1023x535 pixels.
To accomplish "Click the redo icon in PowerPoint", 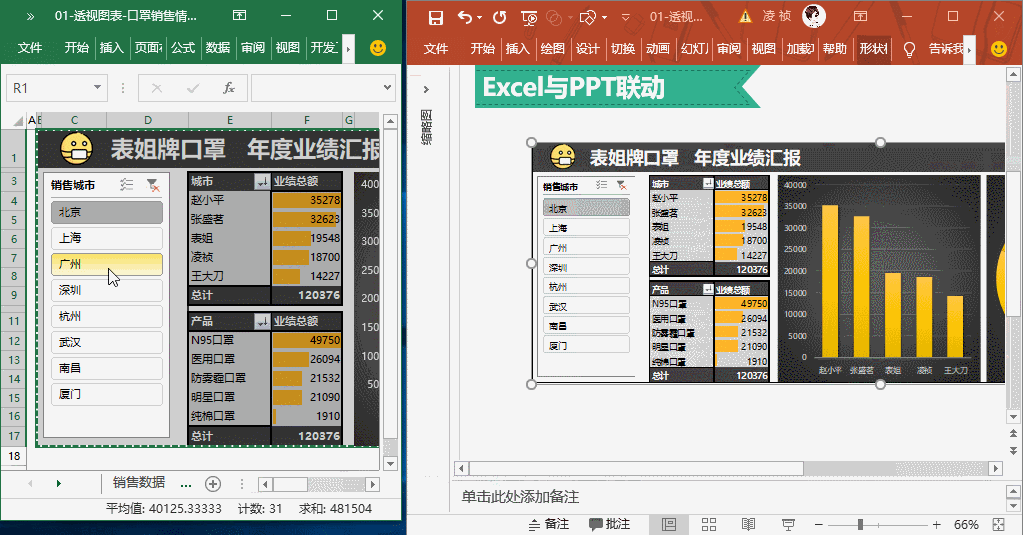I will (x=500, y=18).
